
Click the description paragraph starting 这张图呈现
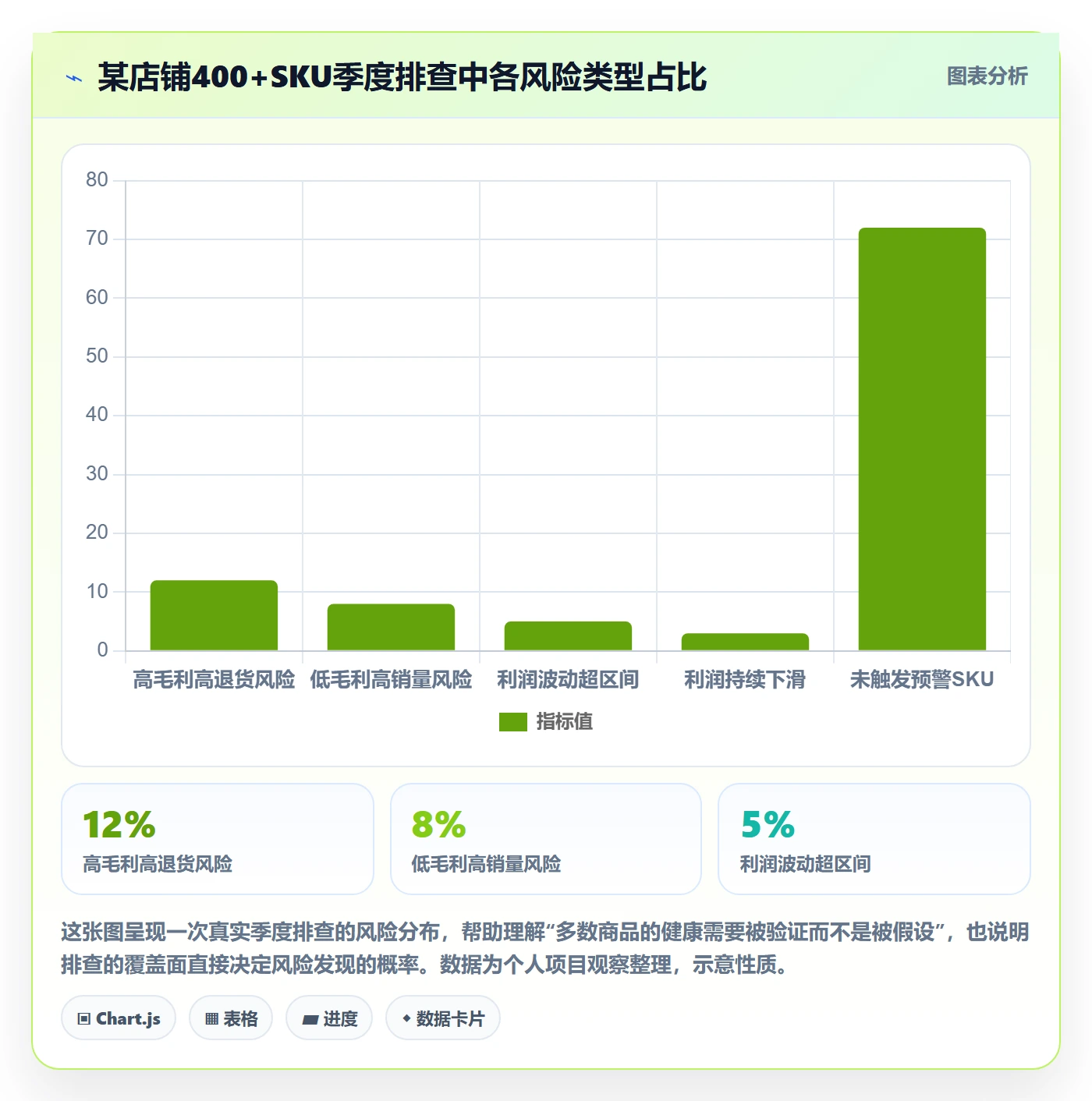(545, 948)
